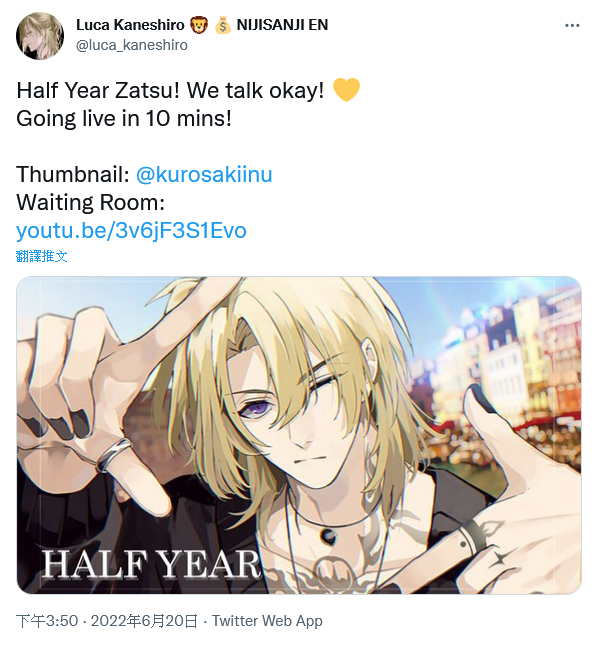Click the Luca Kaneshiro display name
Screen dimensions: 598x646
coord(130,25)
